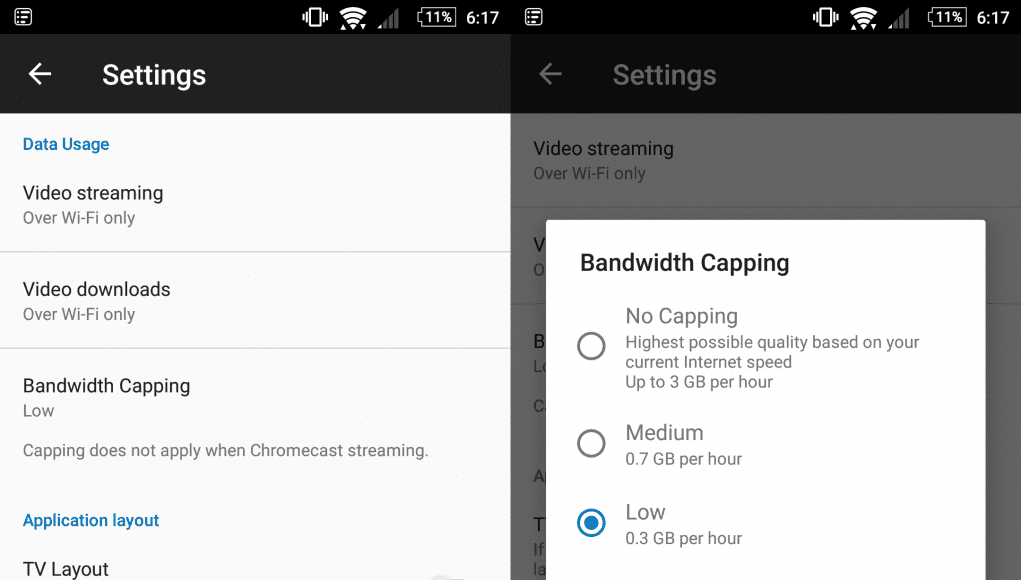Select the Low radio button
This screenshot has width=1021, height=580.
click(x=591, y=523)
